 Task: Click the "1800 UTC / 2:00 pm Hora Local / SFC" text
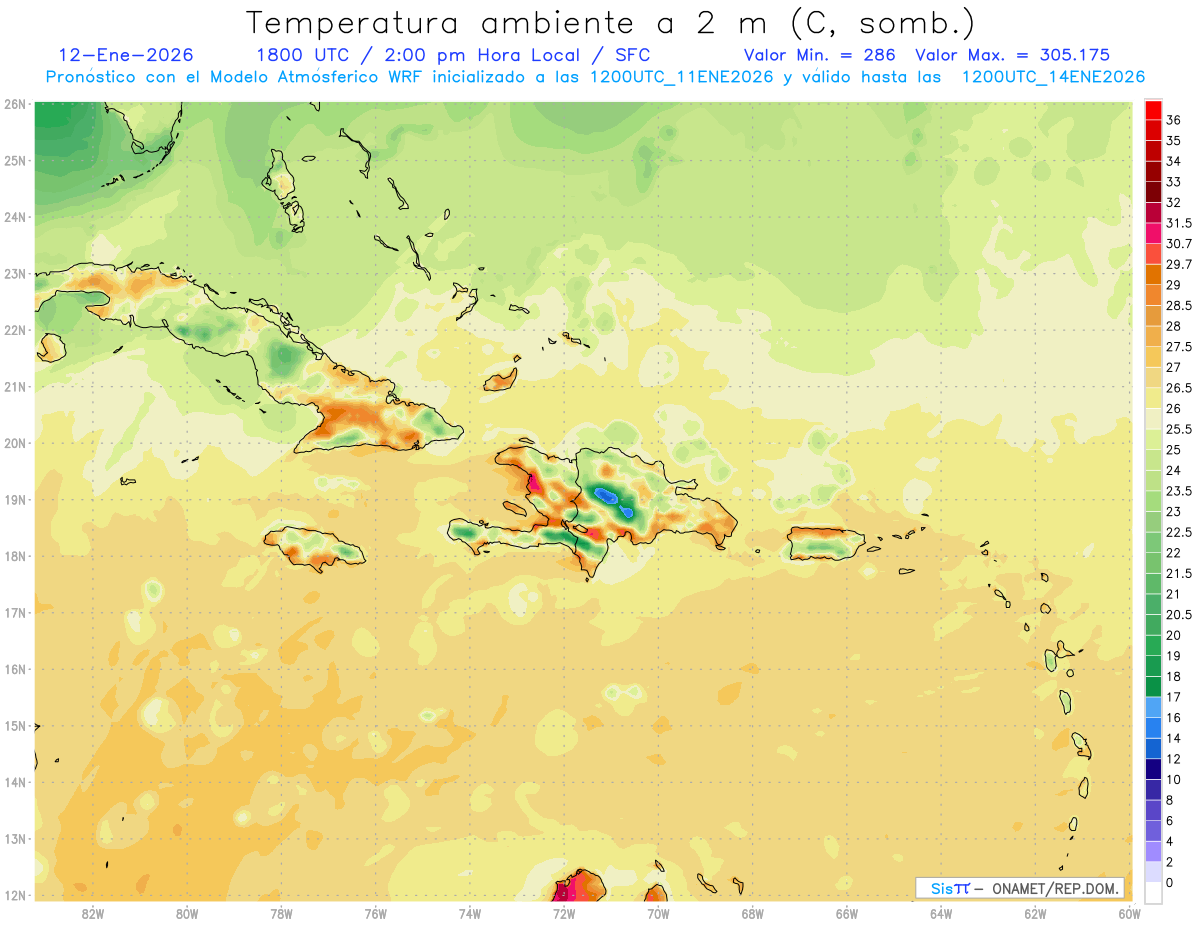(453, 55)
